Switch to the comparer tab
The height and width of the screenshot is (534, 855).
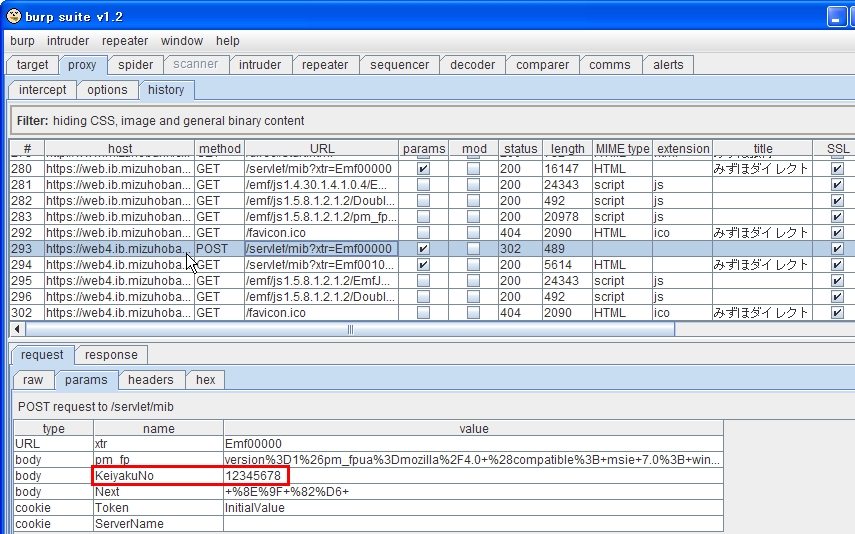(542, 65)
